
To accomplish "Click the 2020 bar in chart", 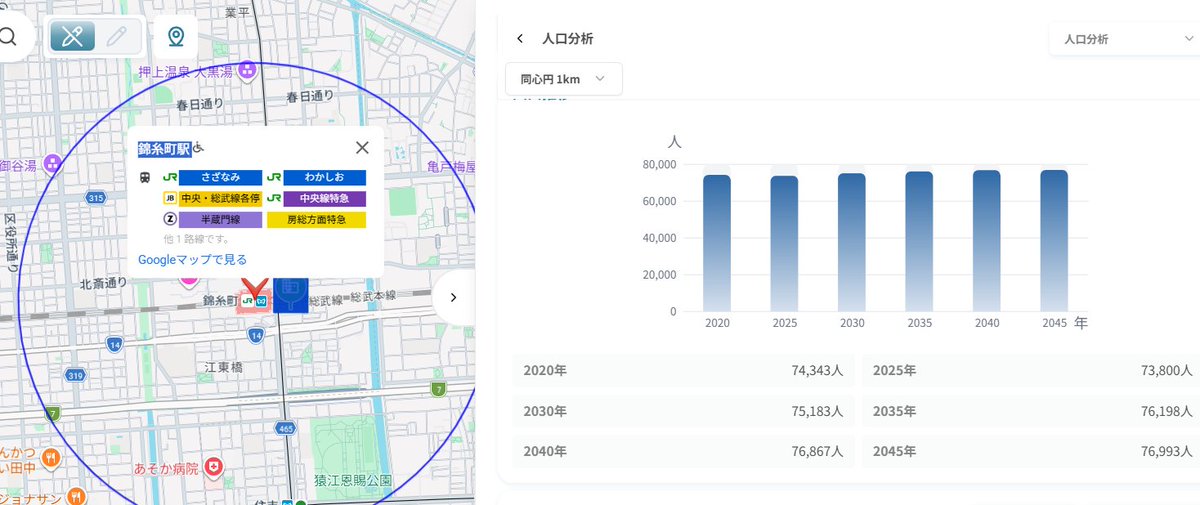I will tap(717, 242).
